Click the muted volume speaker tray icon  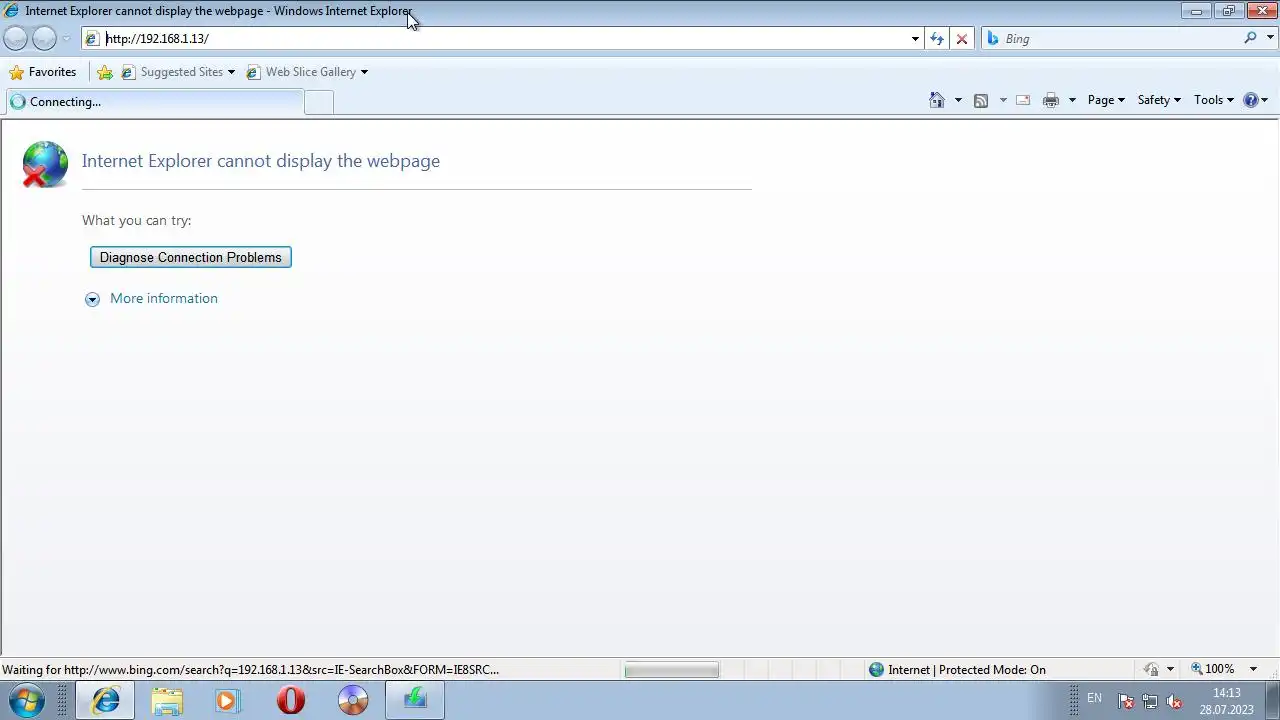pyautogui.click(x=1174, y=701)
